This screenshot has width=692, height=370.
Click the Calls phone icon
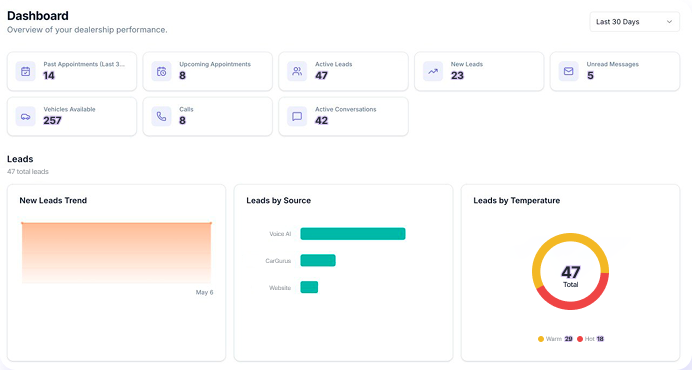click(162, 117)
